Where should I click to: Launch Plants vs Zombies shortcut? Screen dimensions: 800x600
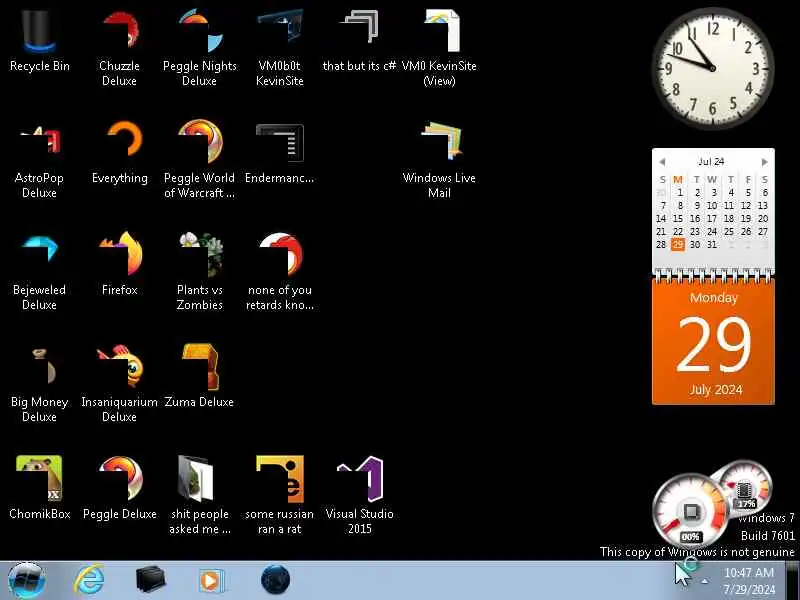click(199, 254)
